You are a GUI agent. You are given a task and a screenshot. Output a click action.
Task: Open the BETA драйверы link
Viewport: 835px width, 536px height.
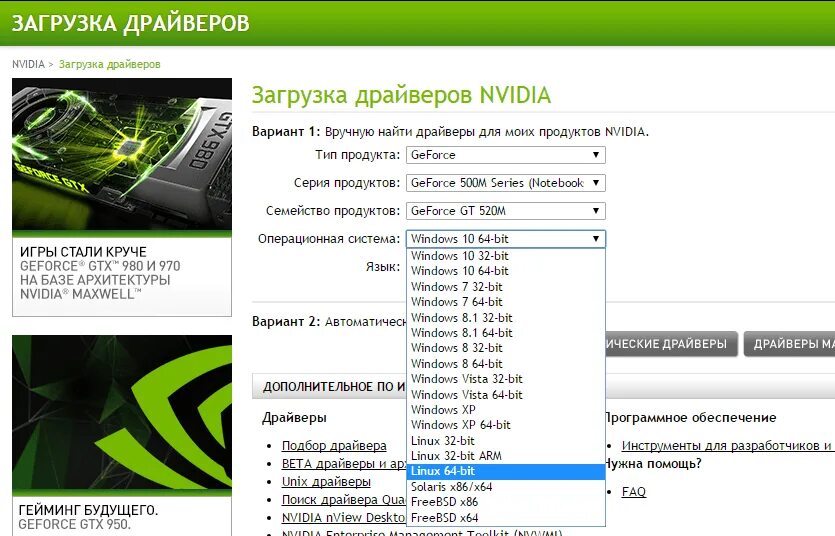click(x=343, y=464)
